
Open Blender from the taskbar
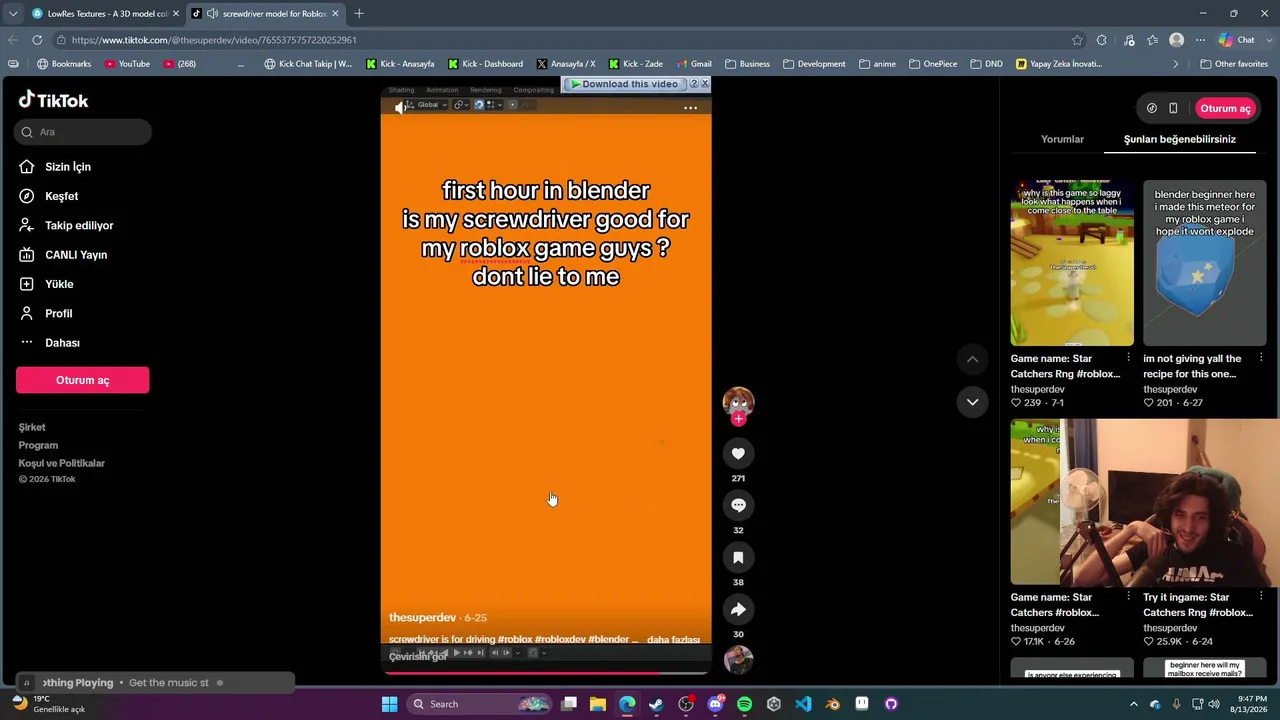(832, 704)
